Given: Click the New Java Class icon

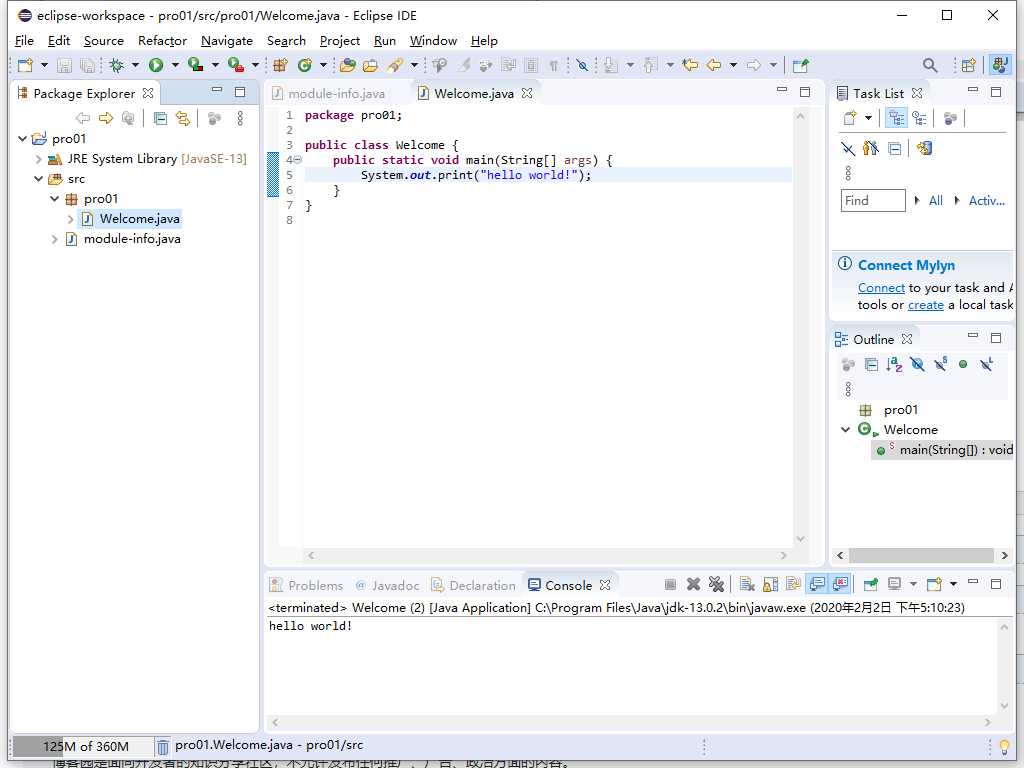Looking at the screenshot, I should click(304, 65).
